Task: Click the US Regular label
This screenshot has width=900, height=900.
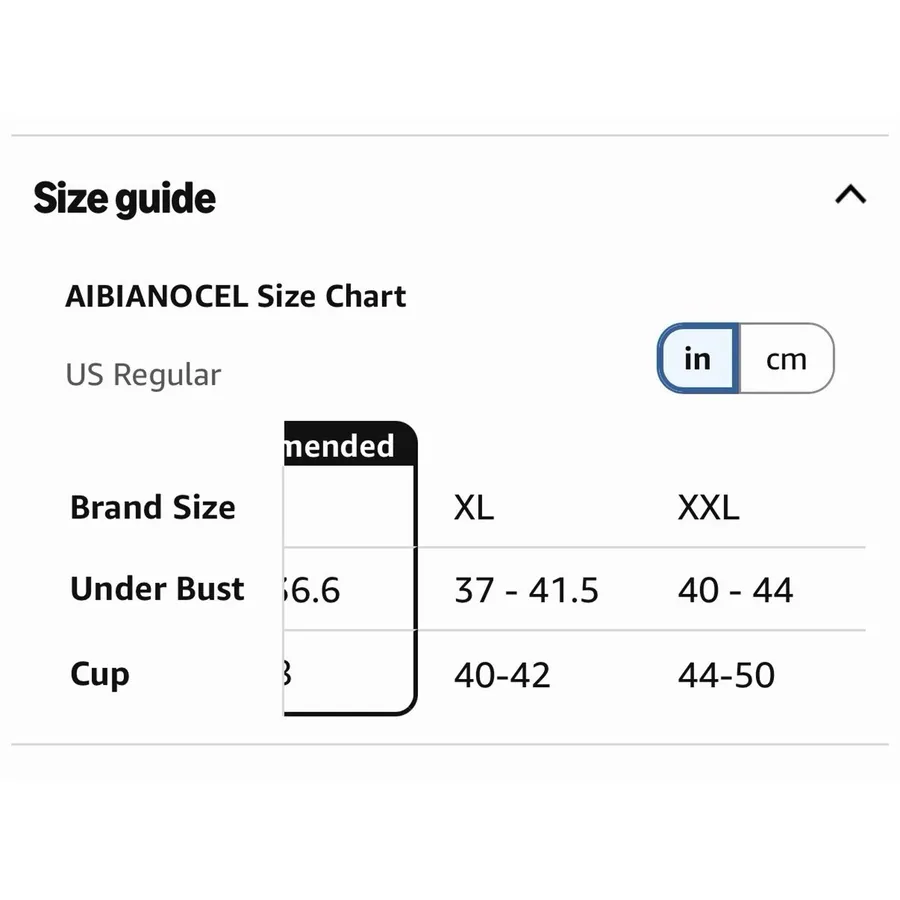Action: [143, 375]
